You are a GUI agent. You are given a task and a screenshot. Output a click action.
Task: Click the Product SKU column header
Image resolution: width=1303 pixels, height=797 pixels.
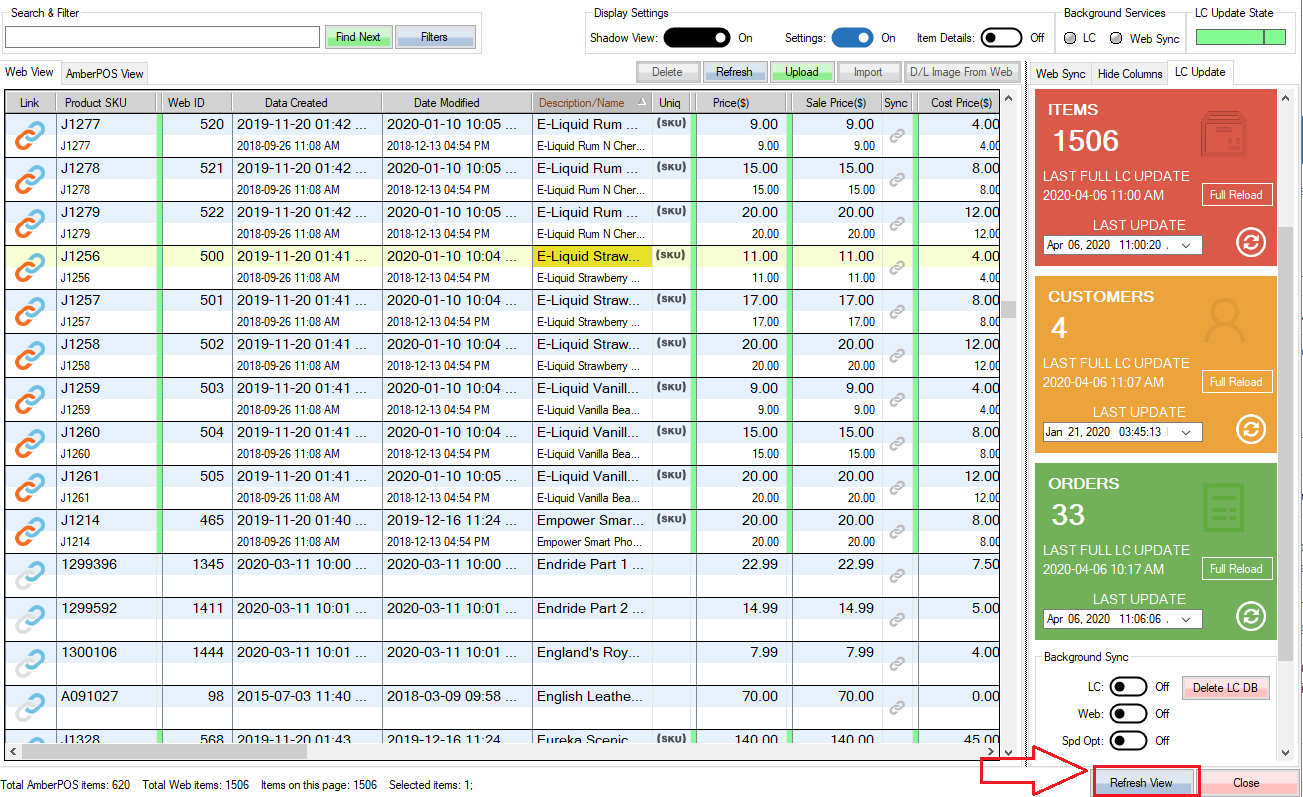click(106, 102)
